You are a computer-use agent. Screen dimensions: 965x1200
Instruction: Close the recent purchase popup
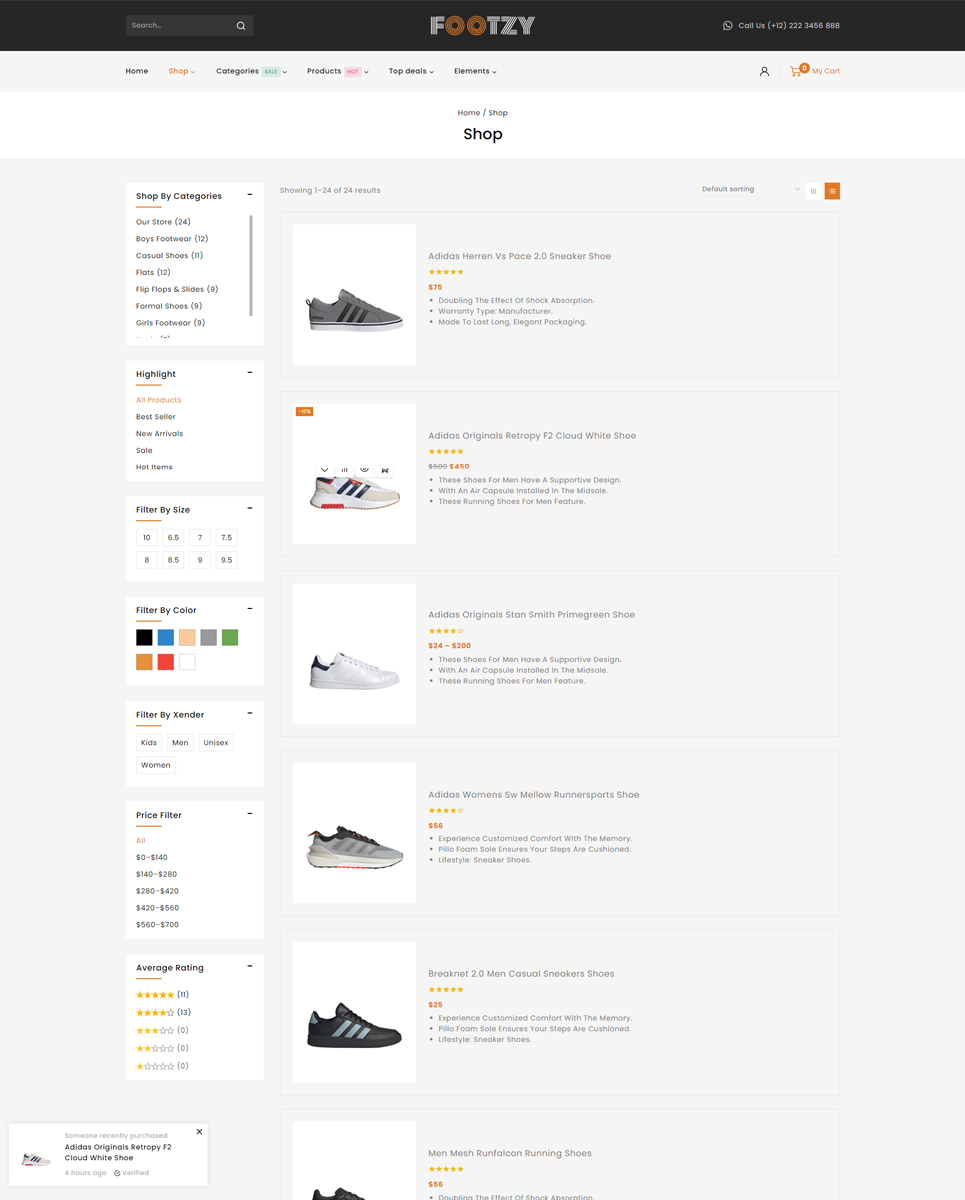click(x=199, y=1132)
